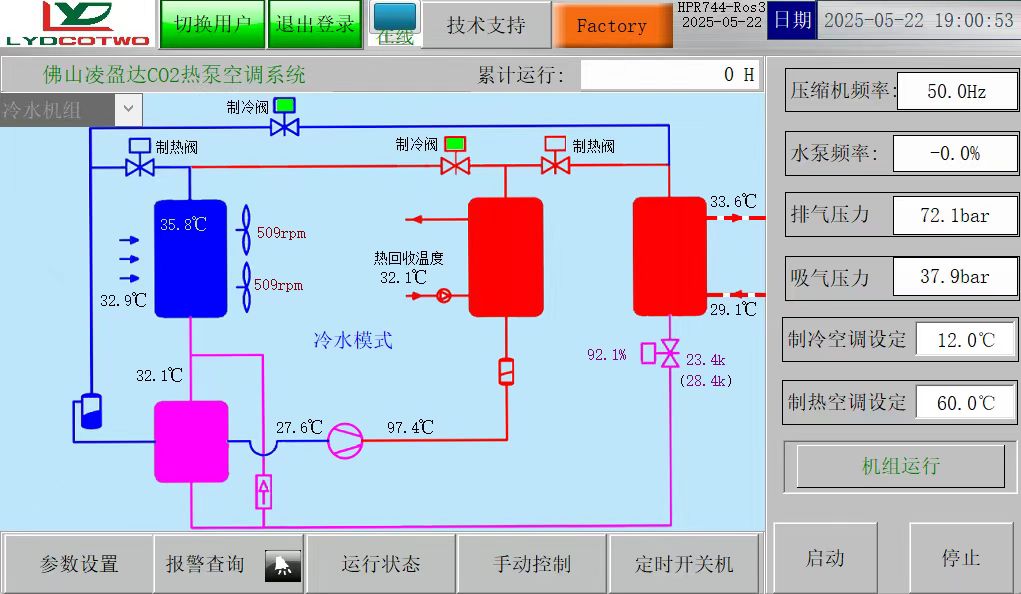Click the 机组运行 status button

coord(901,466)
